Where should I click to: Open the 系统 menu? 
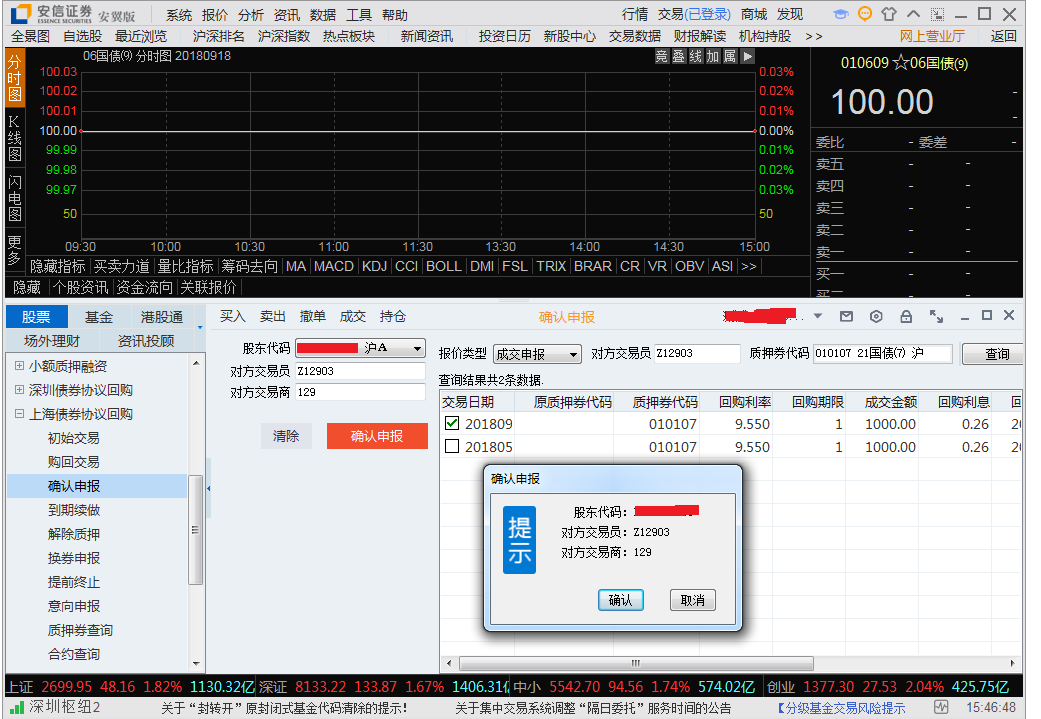click(179, 15)
